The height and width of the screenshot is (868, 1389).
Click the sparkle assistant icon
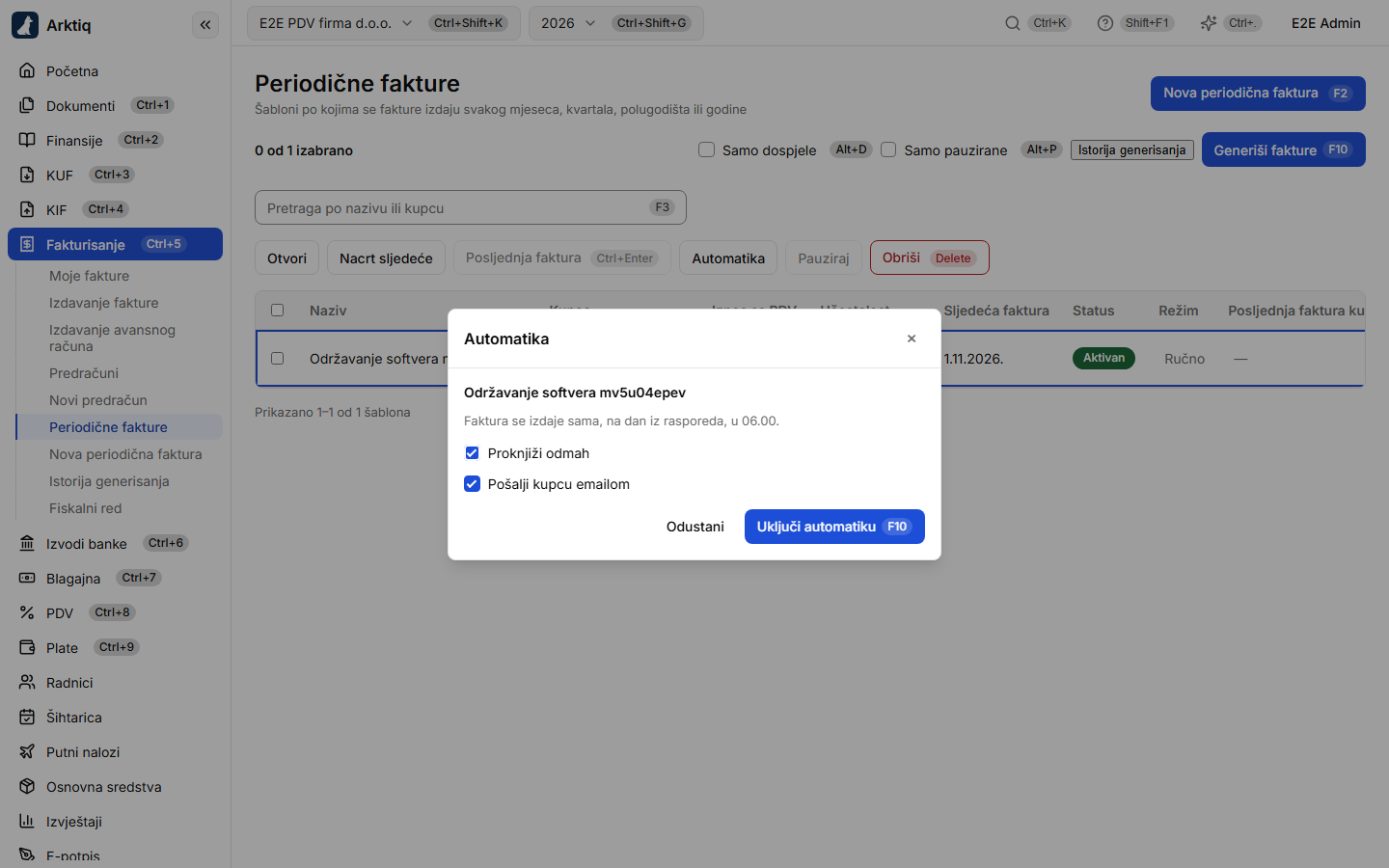tap(1209, 23)
